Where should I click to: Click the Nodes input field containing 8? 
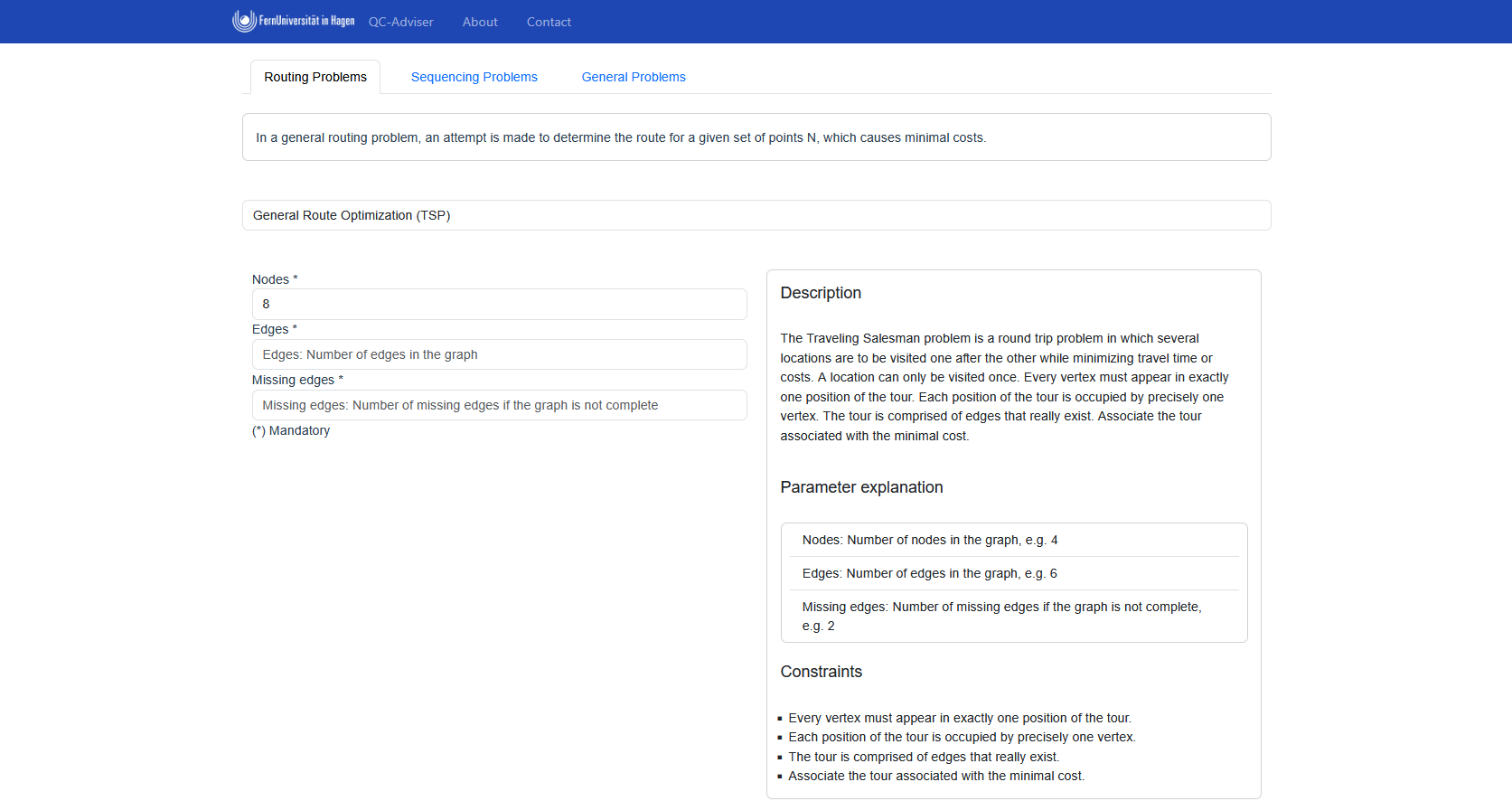coord(499,304)
